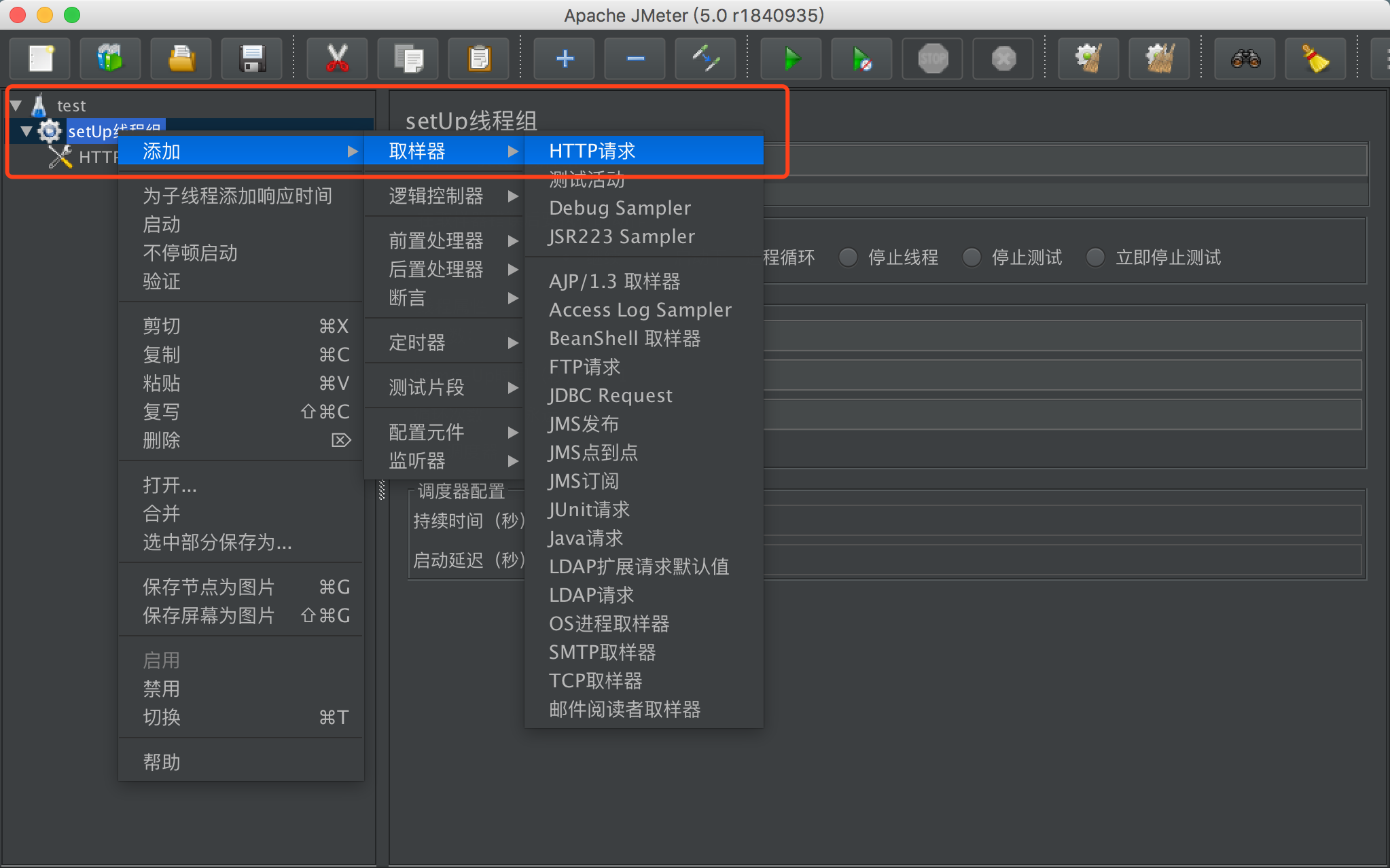Click the Toggle enable/disable icon
The height and width of the screenshot is (868, 1390).
coord(706,58)
